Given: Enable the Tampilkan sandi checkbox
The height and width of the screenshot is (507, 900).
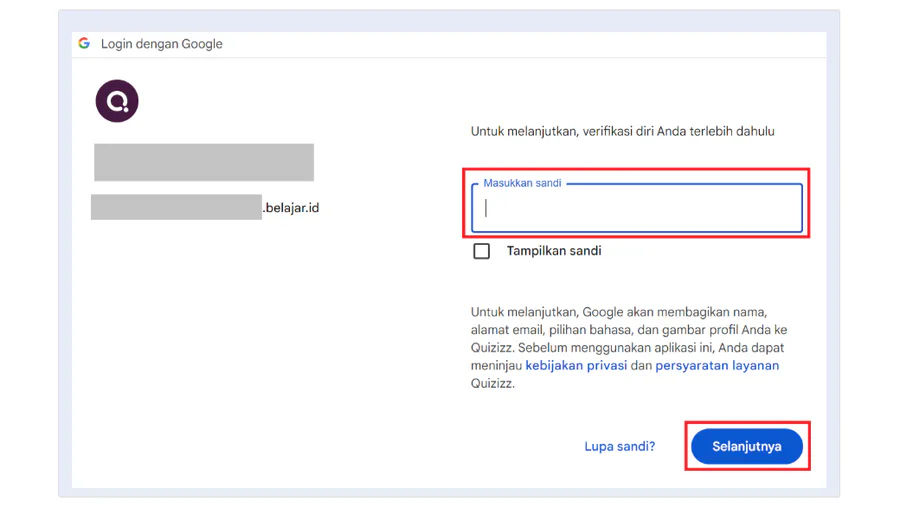Looking at the screenshot, I should click(482, 251).
